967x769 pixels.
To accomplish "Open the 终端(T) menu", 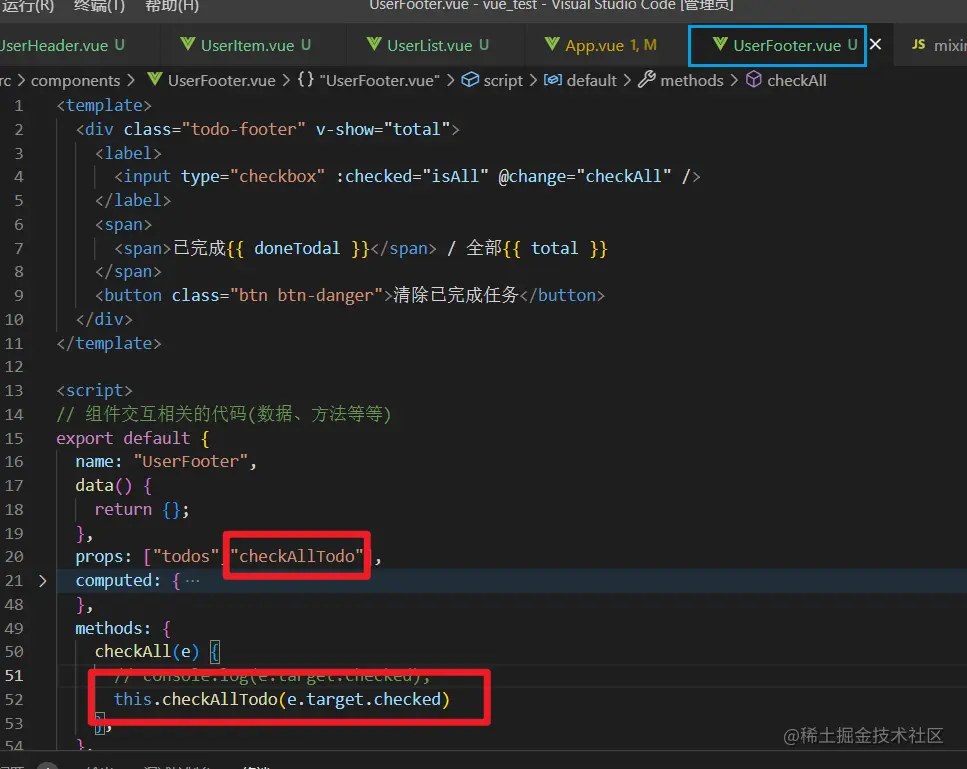I will pos(99,6).
